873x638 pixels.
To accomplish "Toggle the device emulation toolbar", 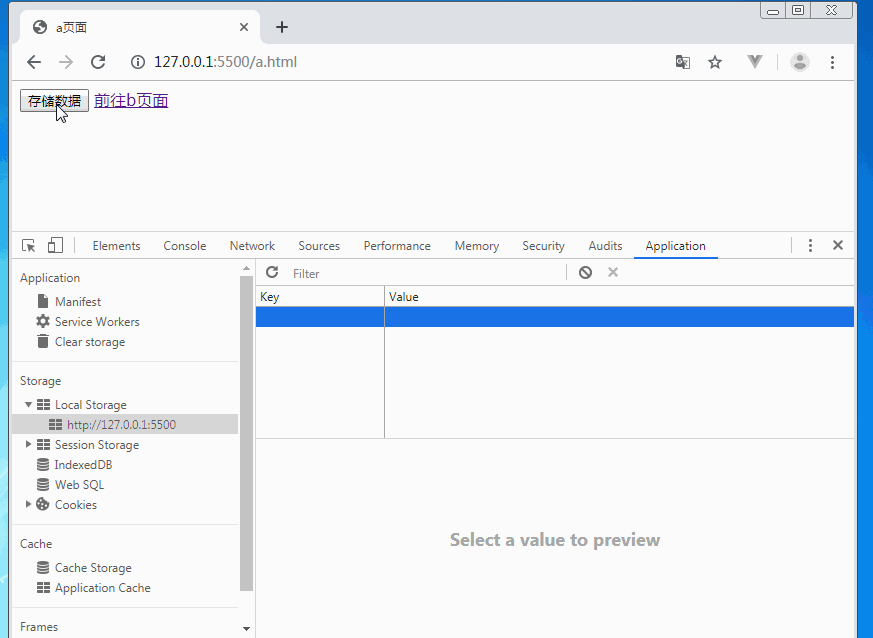I will coord(55,245).
